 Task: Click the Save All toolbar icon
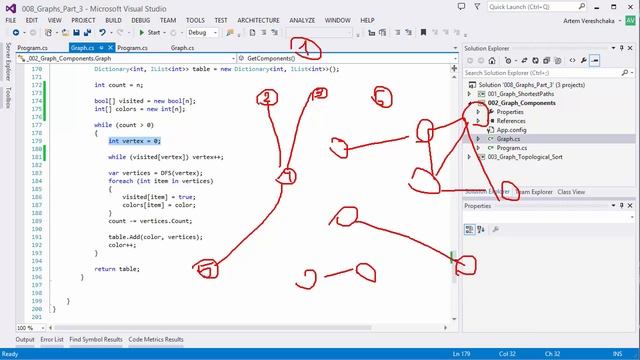point(87,32)
